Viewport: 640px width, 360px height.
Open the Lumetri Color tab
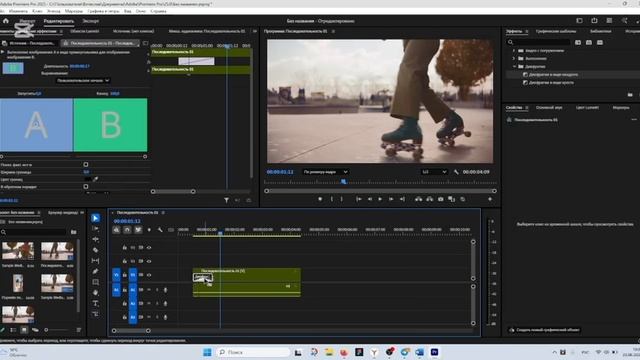587,108
